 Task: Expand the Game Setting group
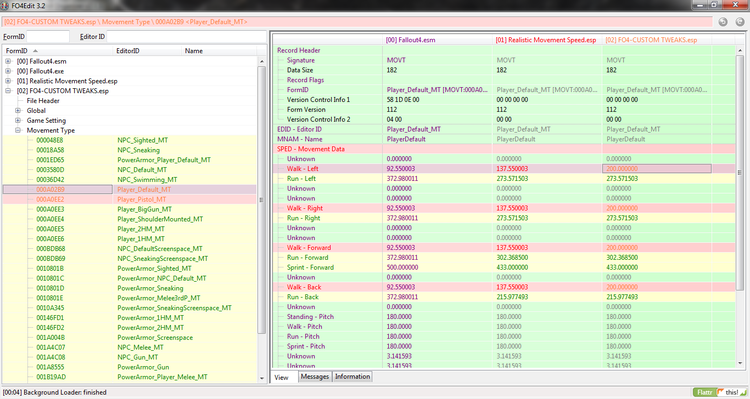click(x=18, y=120)
